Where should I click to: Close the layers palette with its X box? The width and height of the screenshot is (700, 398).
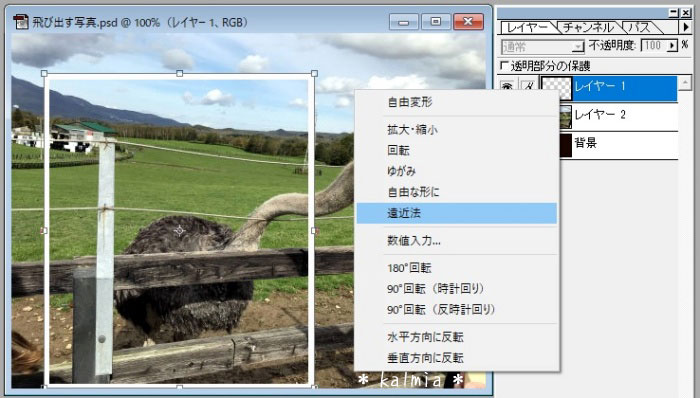tap(686, 13)
